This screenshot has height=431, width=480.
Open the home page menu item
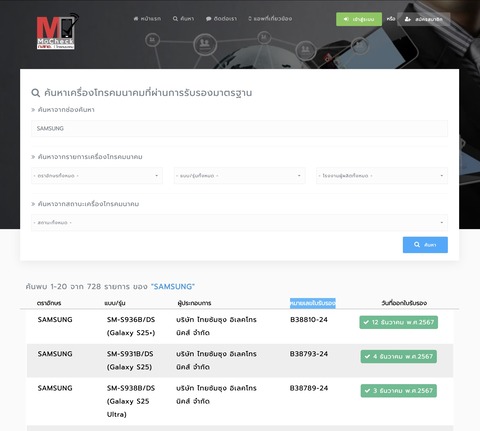click(147, 19)
